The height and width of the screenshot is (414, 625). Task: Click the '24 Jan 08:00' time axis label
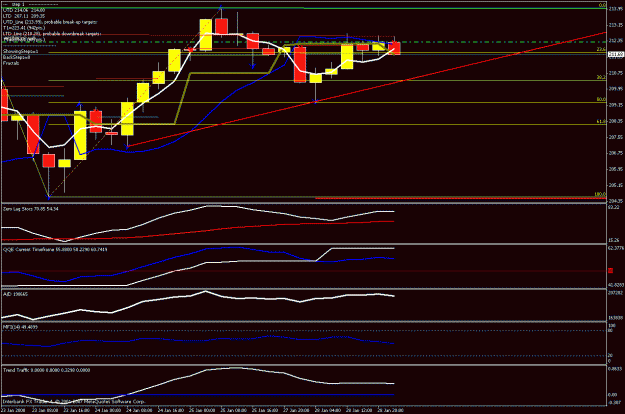pos(139,410)
